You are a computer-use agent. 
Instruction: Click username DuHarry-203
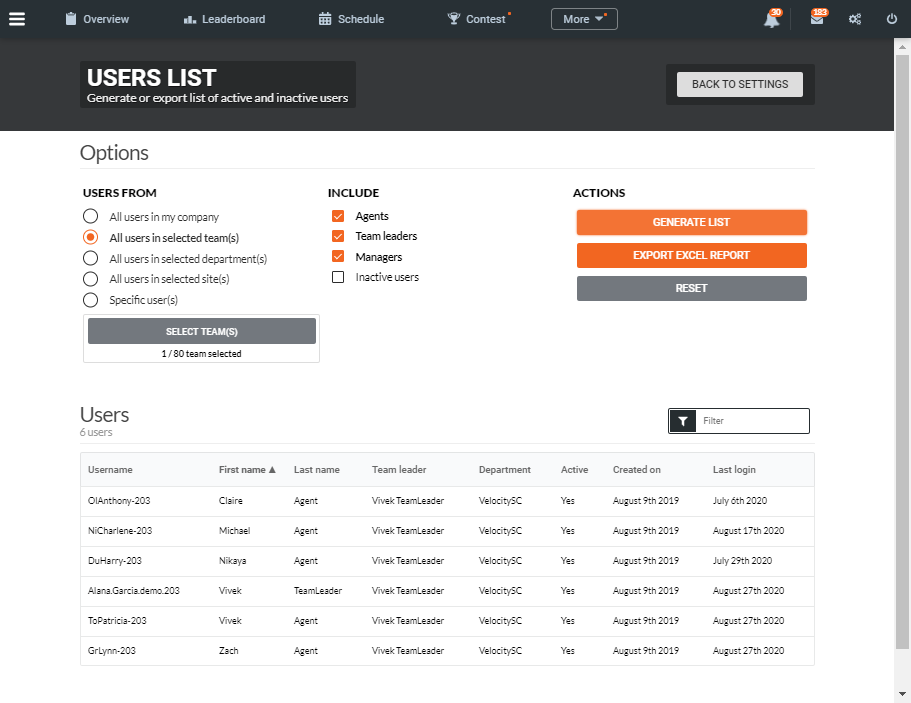coord(114,561)
